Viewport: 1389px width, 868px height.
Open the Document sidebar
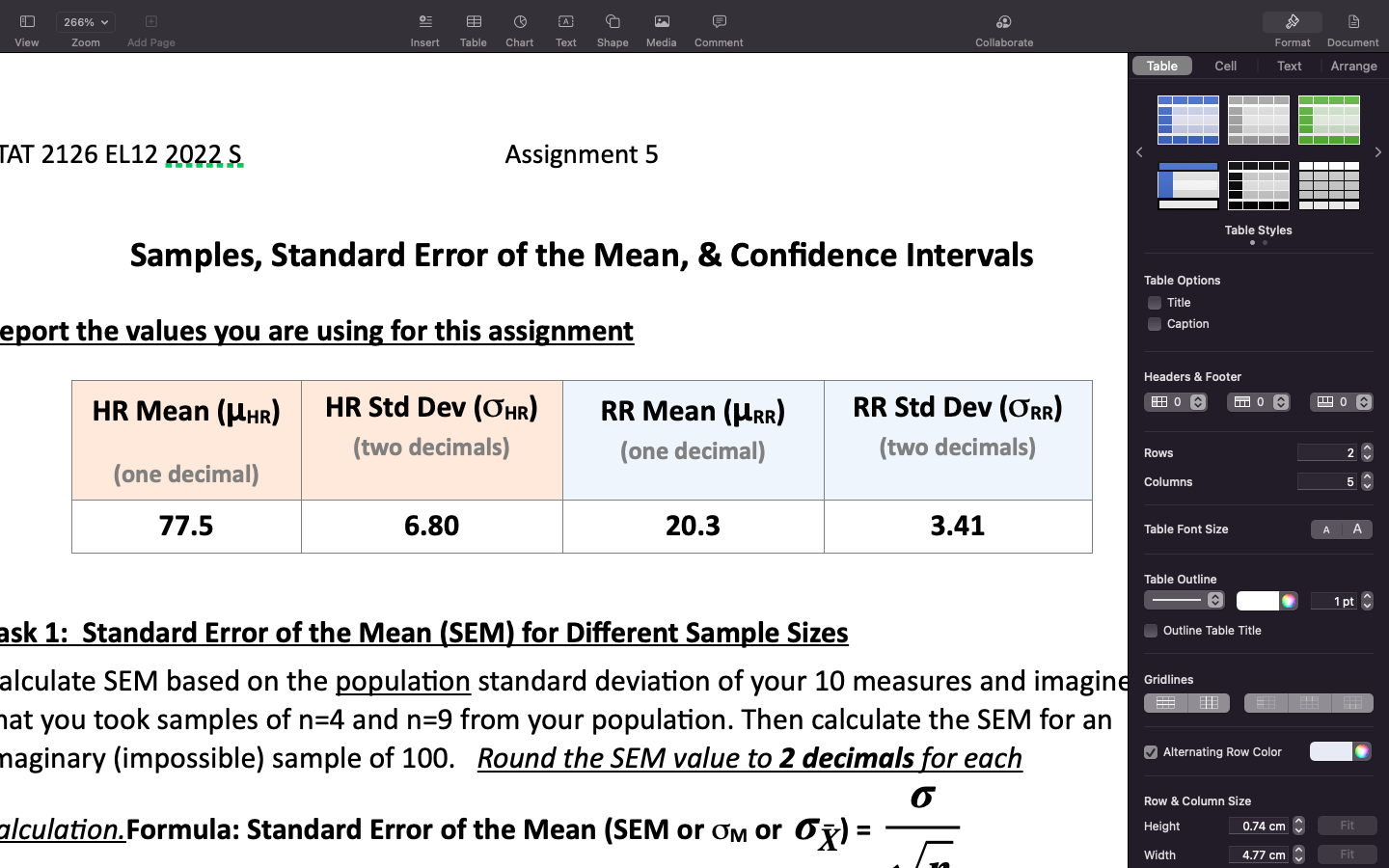[x=1352, y=27]
